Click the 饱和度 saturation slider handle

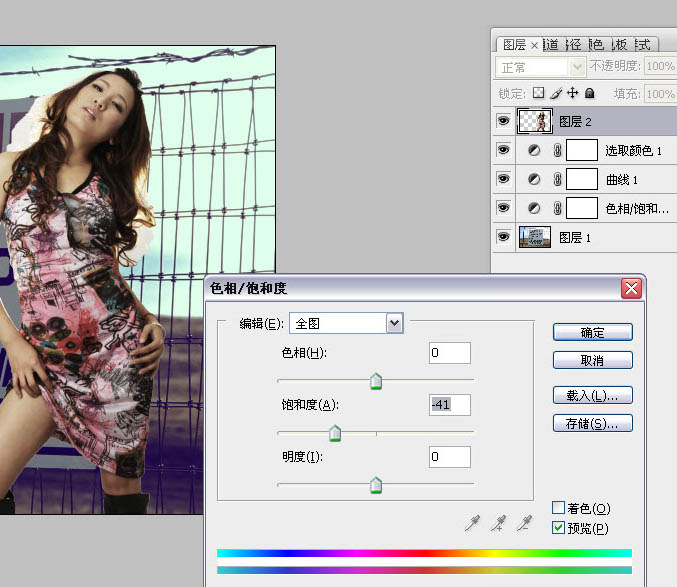click(x=335, y=433)
